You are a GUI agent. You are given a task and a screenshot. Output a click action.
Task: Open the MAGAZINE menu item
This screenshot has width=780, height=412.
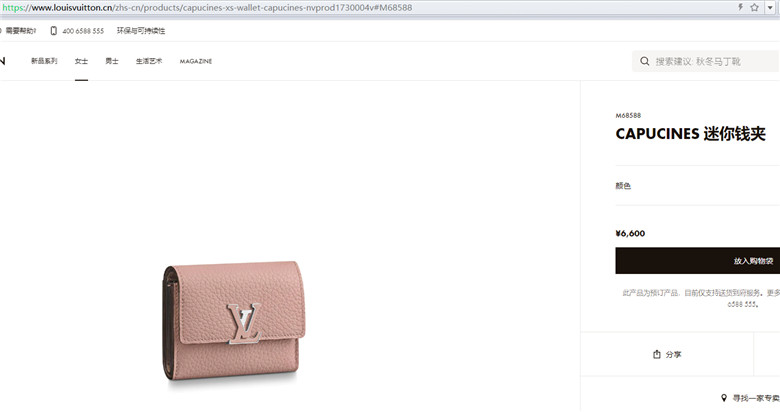(x=195, y=61)
